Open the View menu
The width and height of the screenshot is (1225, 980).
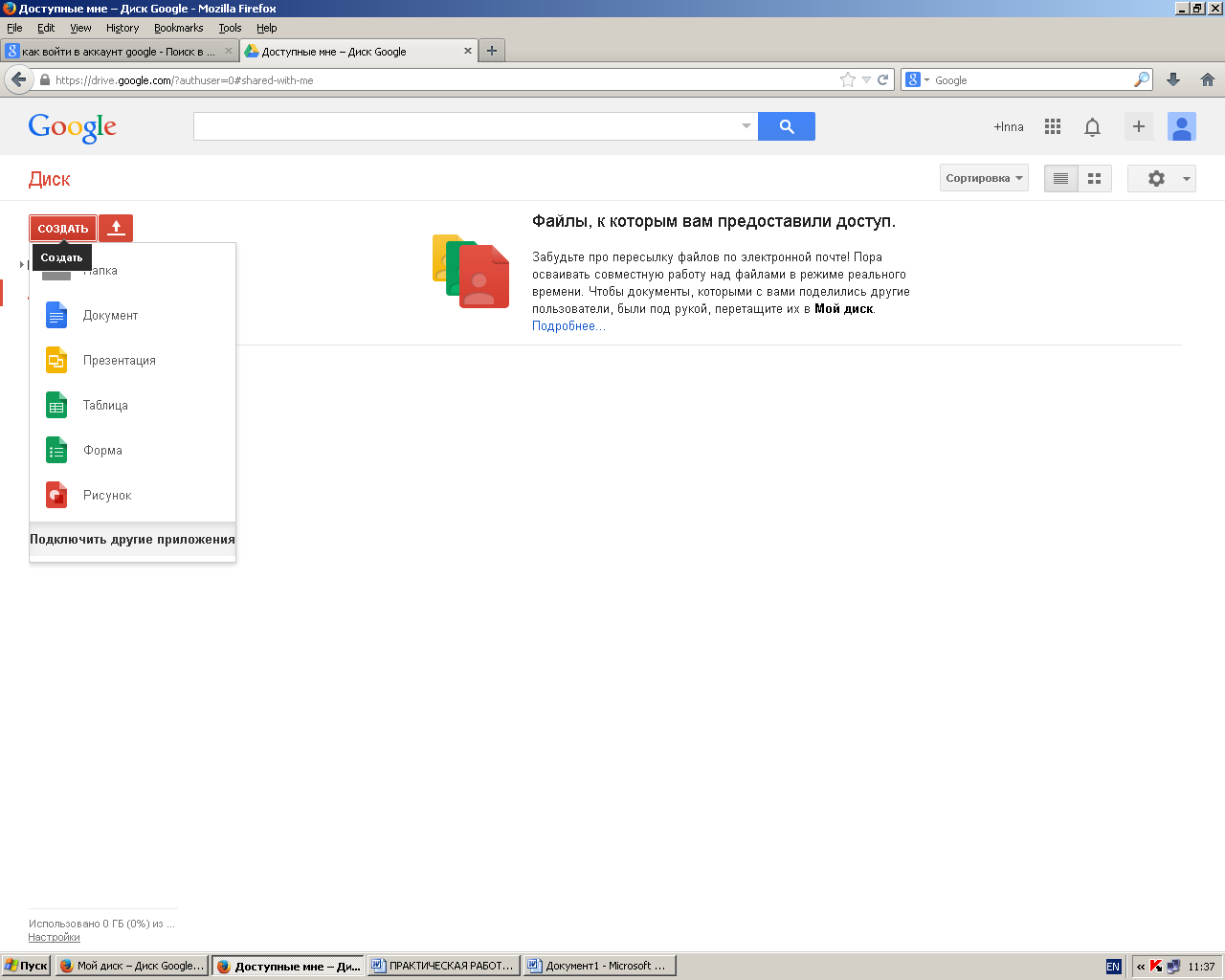coord(80,28)
